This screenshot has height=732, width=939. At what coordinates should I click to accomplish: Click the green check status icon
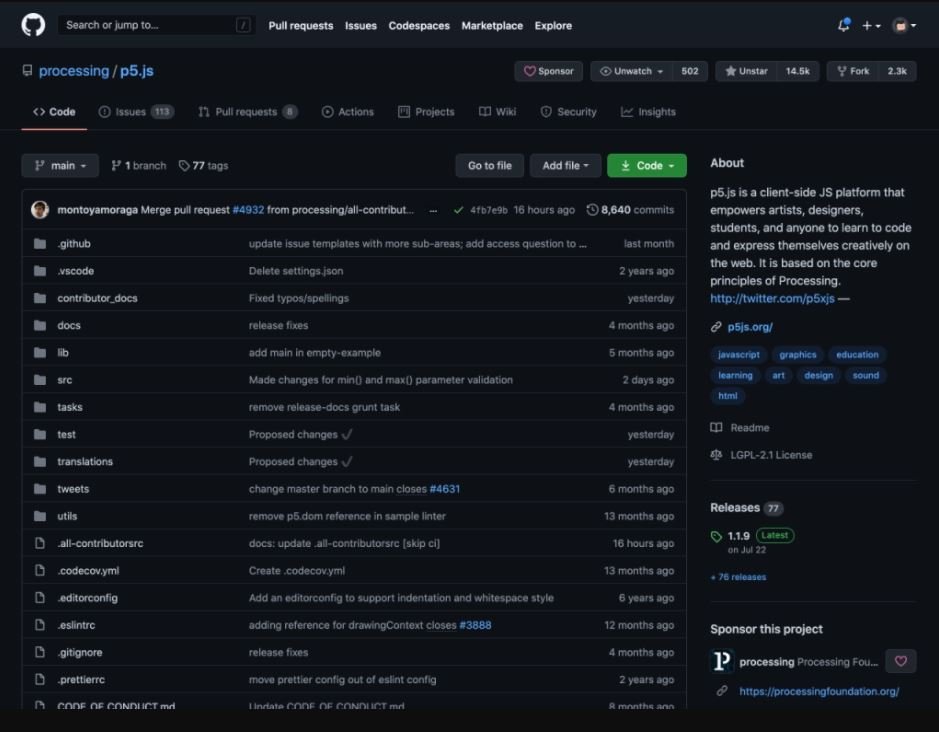click(x=458, y=210)
